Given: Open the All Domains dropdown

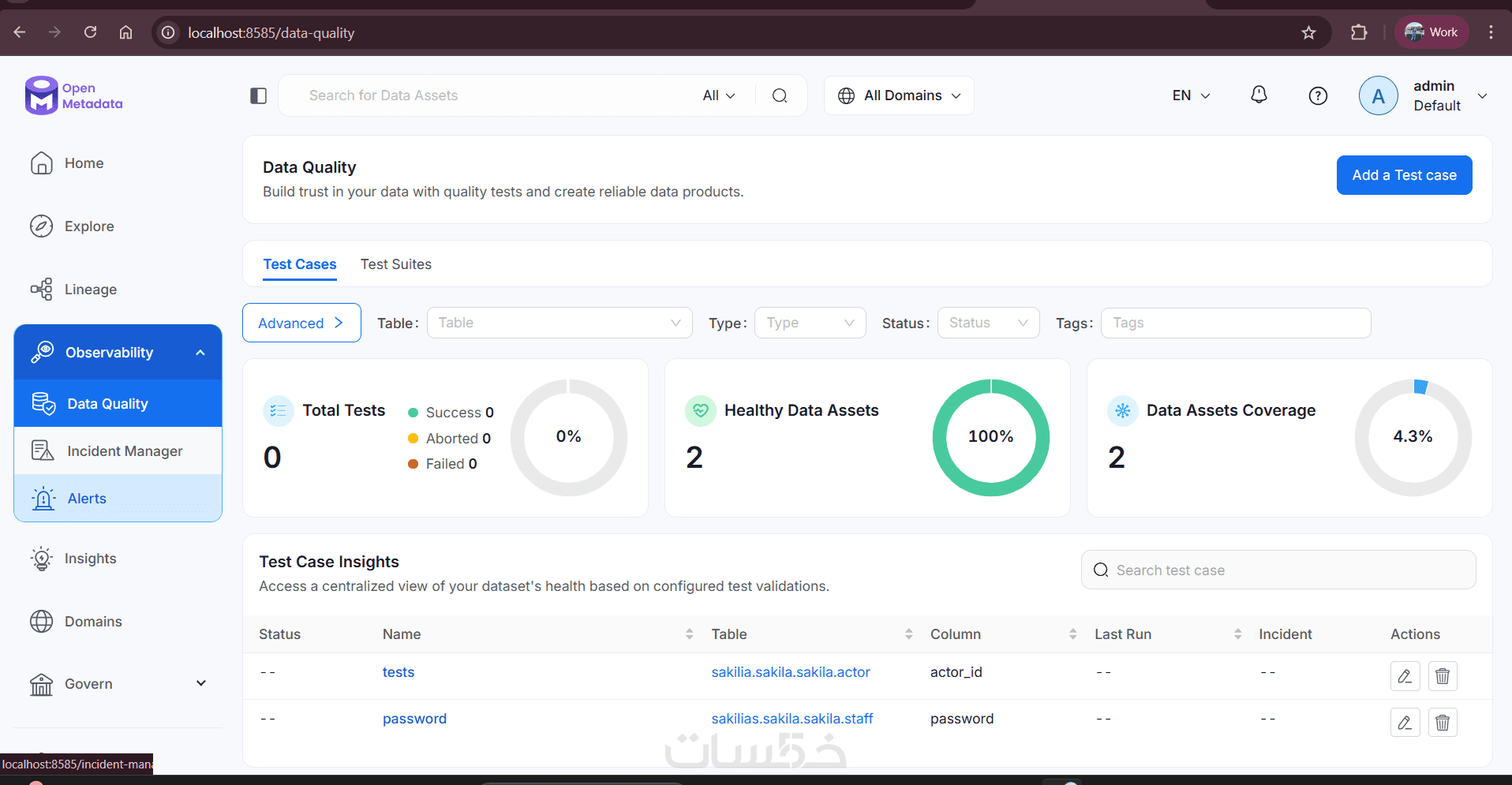Looking at the screenshot, I should click(x=899, y=95).
